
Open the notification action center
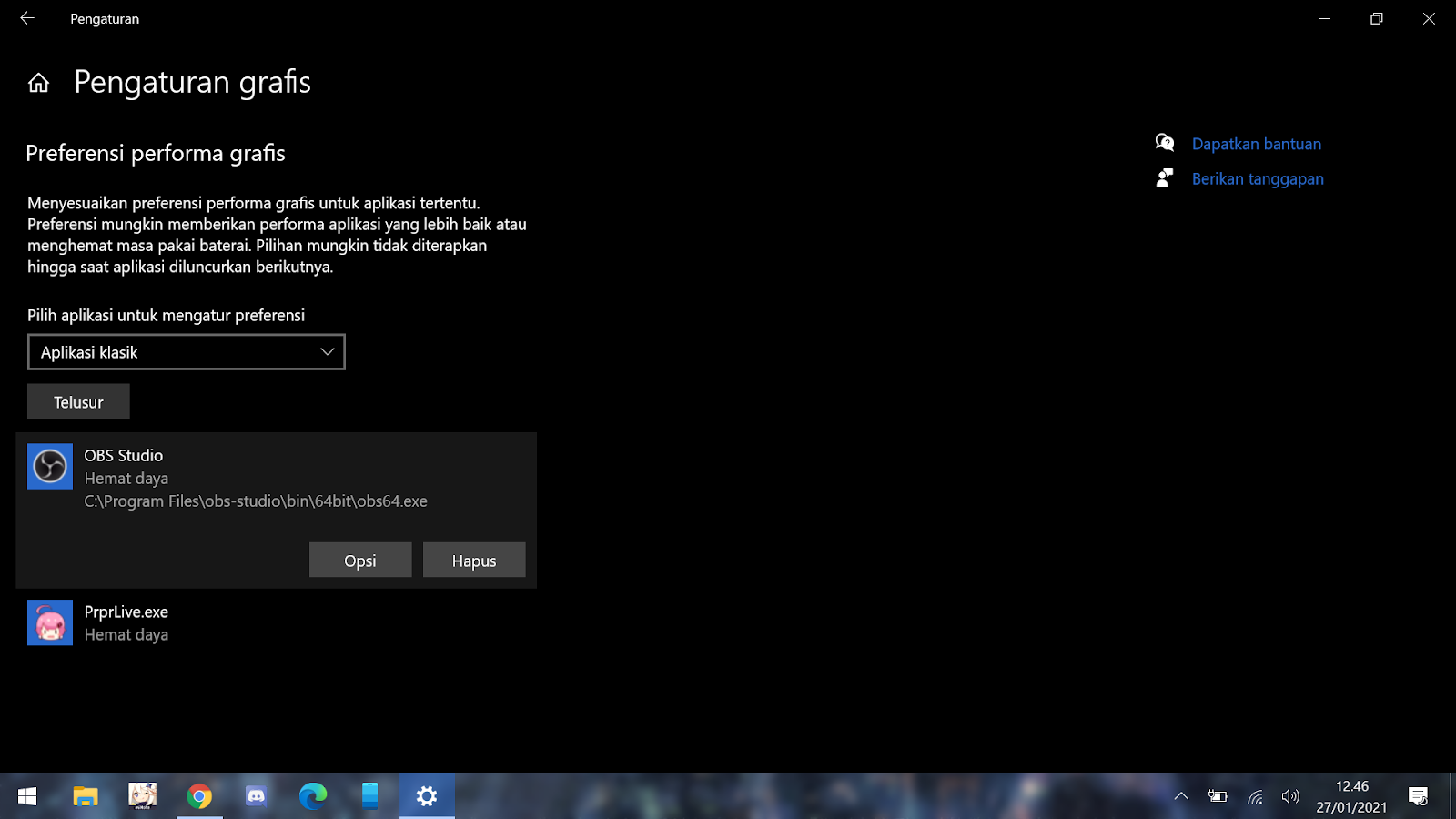(x=1418, y=797)
